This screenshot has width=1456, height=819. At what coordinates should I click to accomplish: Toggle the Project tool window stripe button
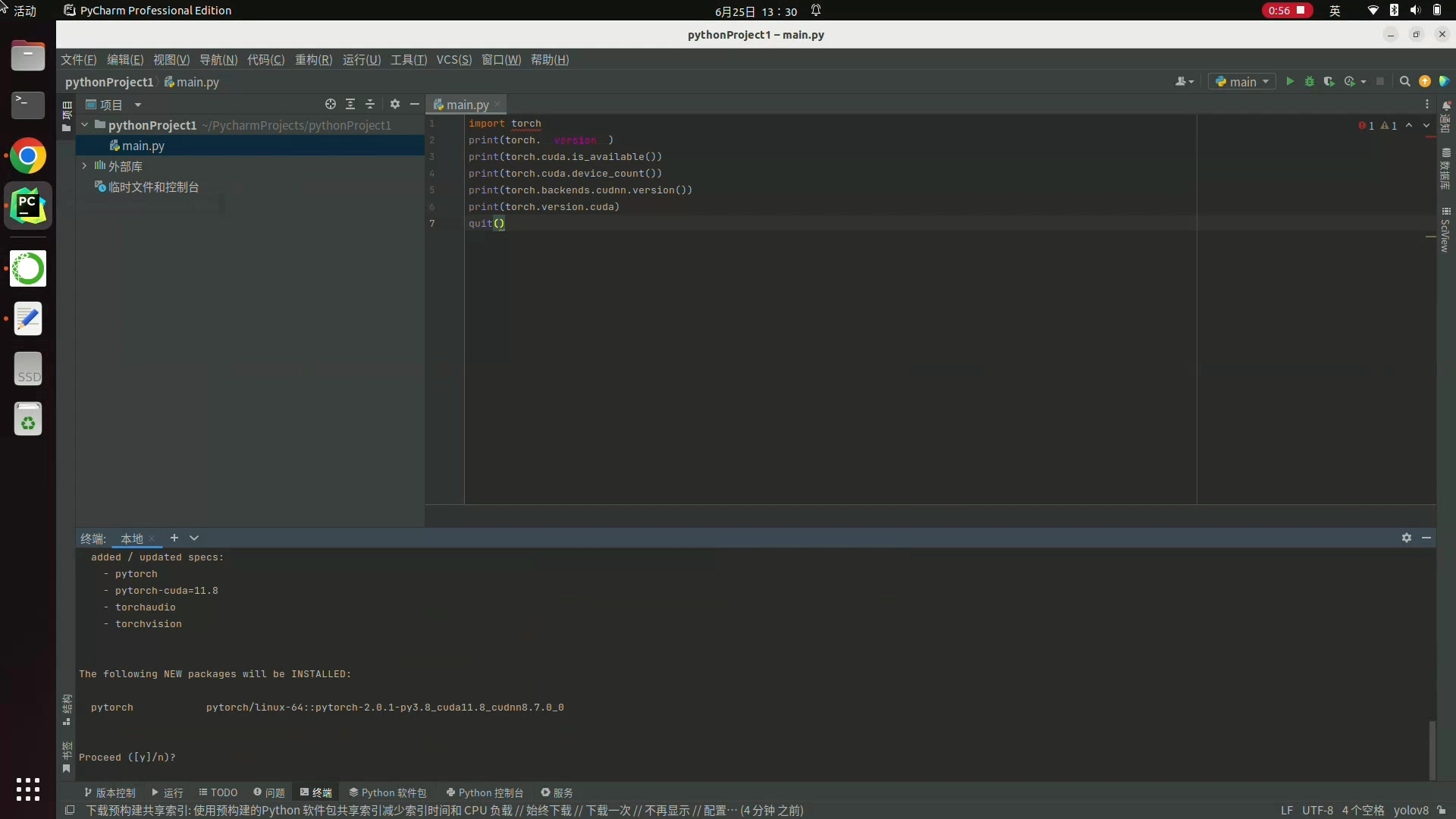coord(67,116)
